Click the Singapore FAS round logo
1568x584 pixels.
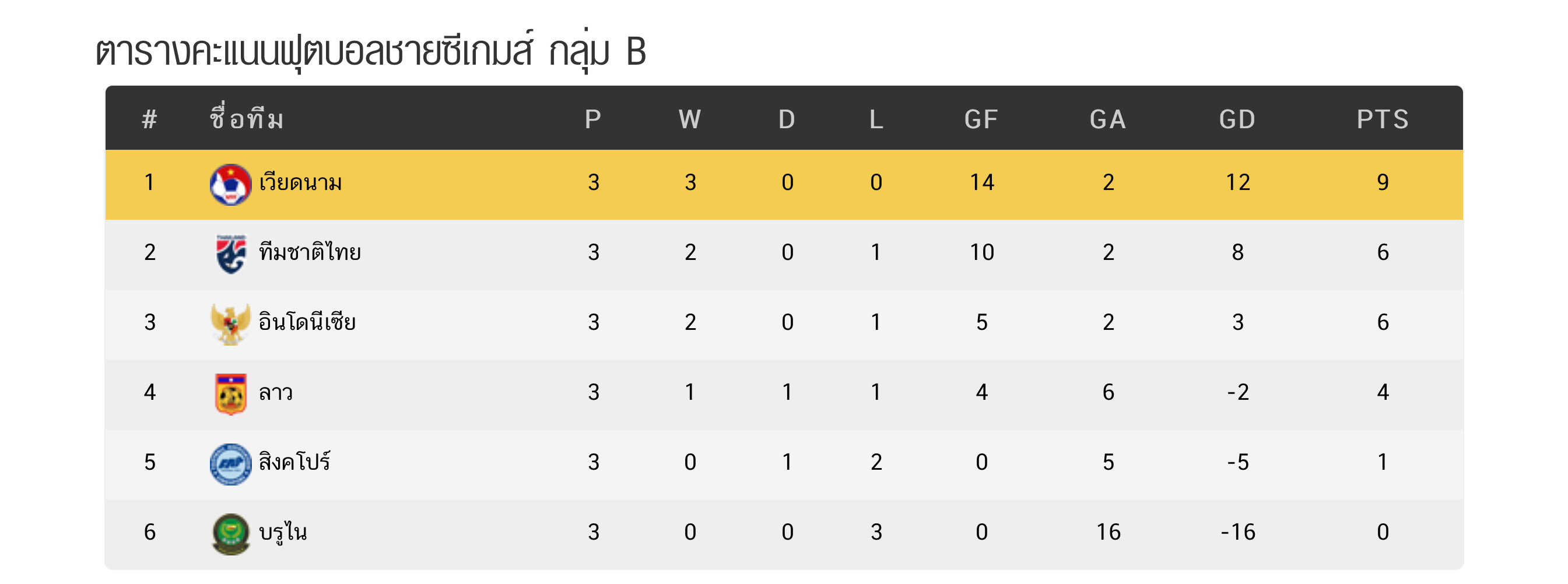pyautogui.click(x=231, y=463)
